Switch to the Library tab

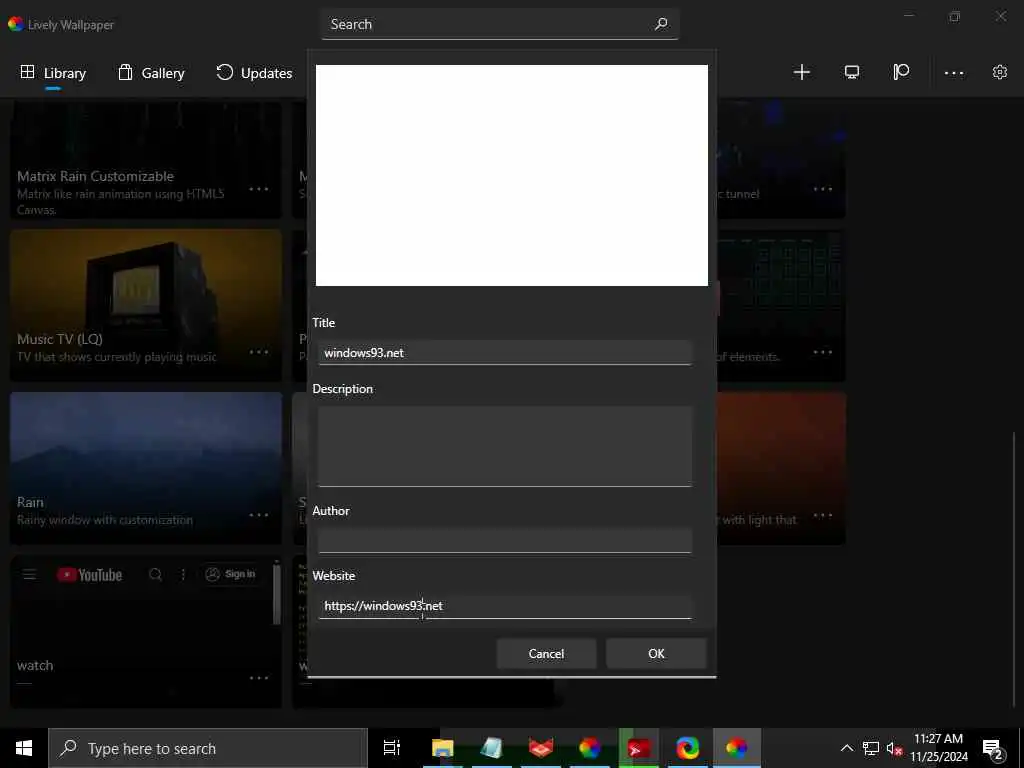(53, 72)
